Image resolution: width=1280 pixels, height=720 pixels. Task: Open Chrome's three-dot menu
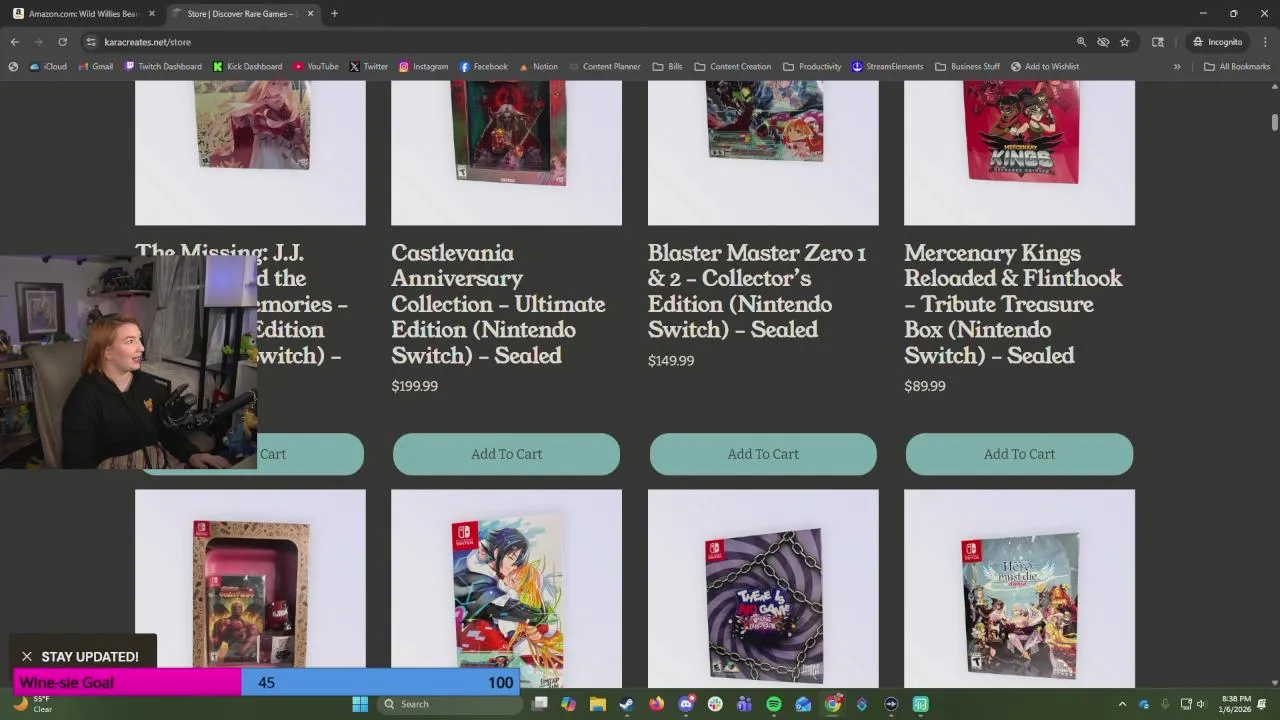pos(1265,42)
